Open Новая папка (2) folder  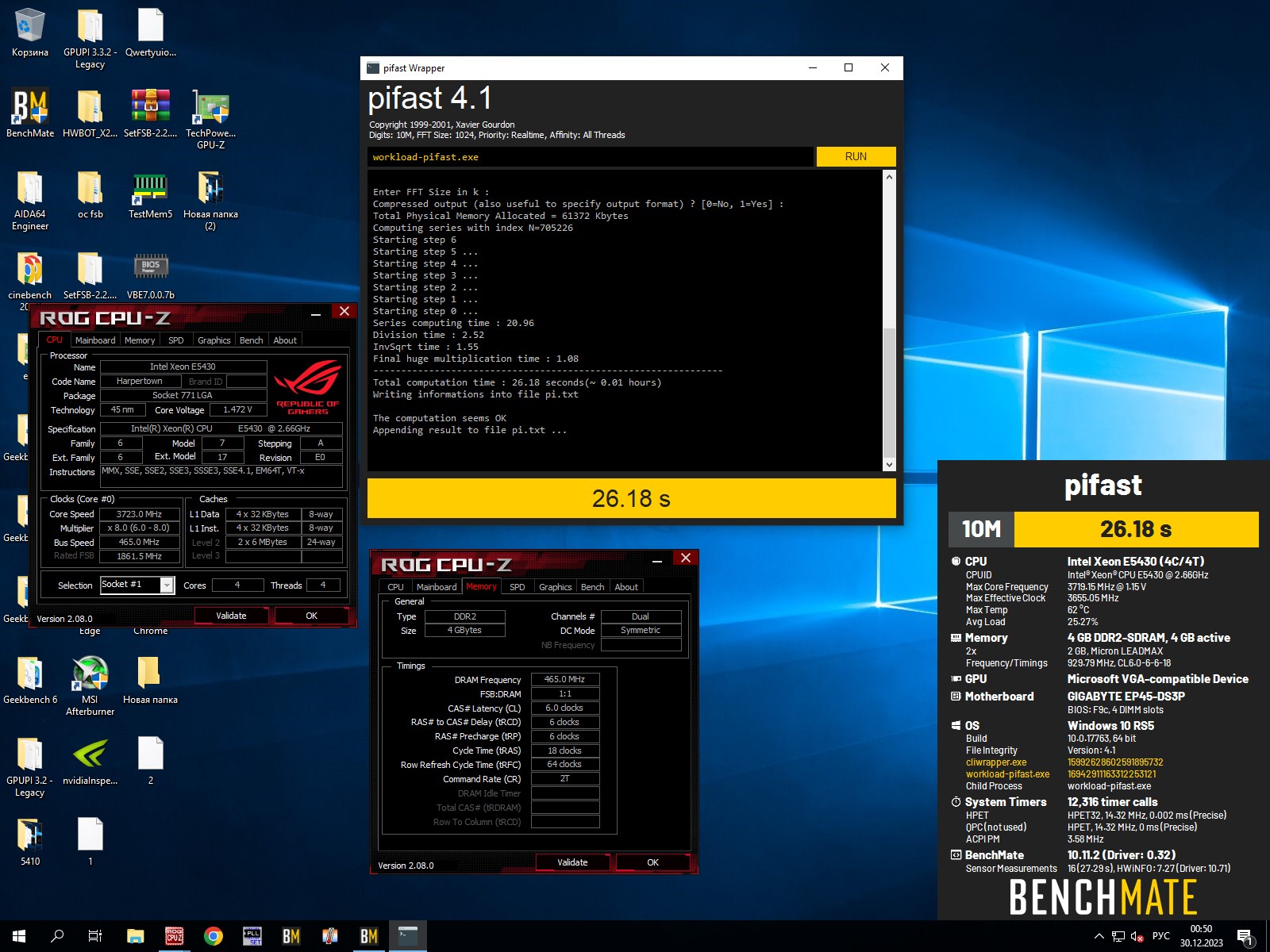pos(210,200)
